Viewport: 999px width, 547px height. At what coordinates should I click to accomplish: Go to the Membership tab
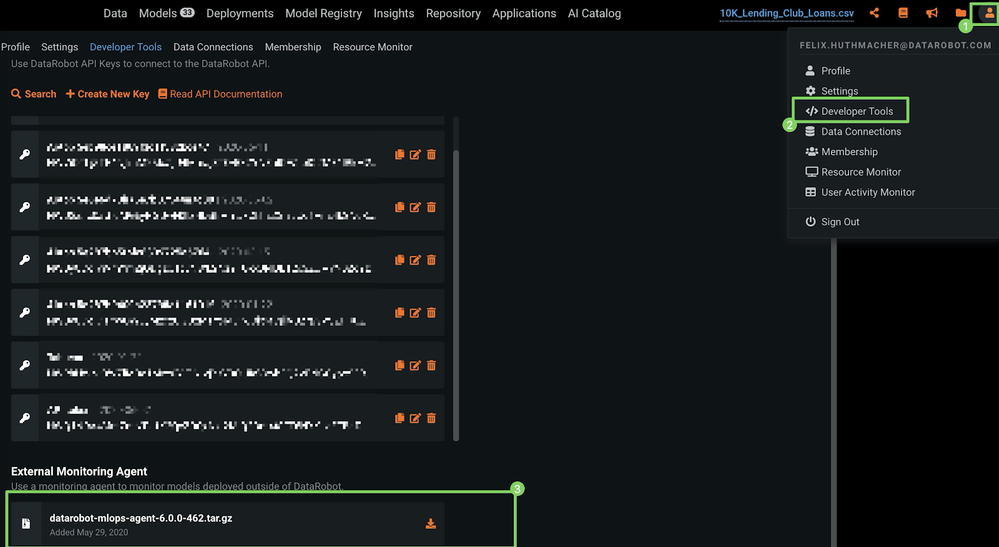click(293, 47)
